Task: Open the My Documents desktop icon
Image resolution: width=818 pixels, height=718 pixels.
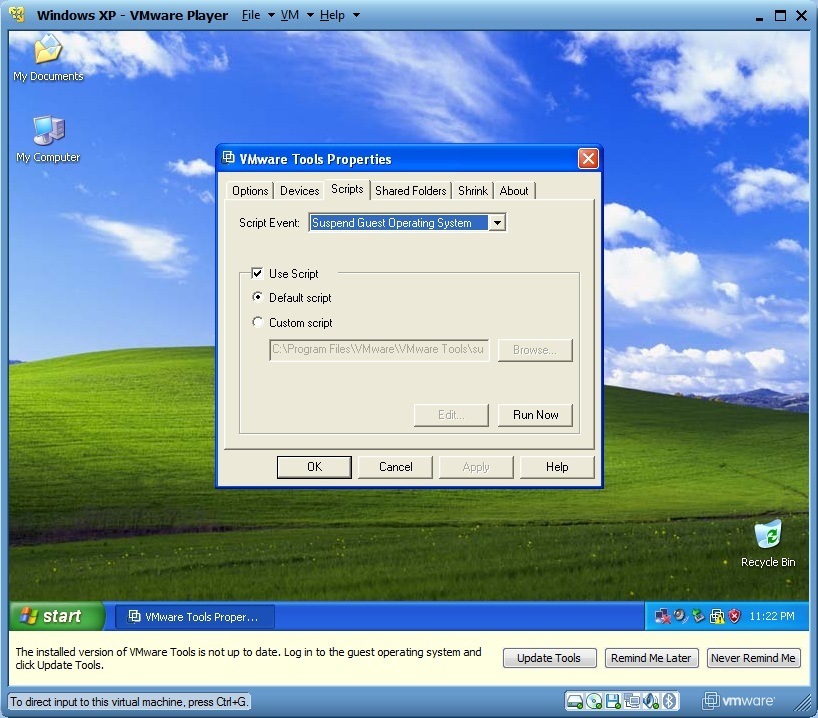Action: pyautogui.click(x=48, y=57)
